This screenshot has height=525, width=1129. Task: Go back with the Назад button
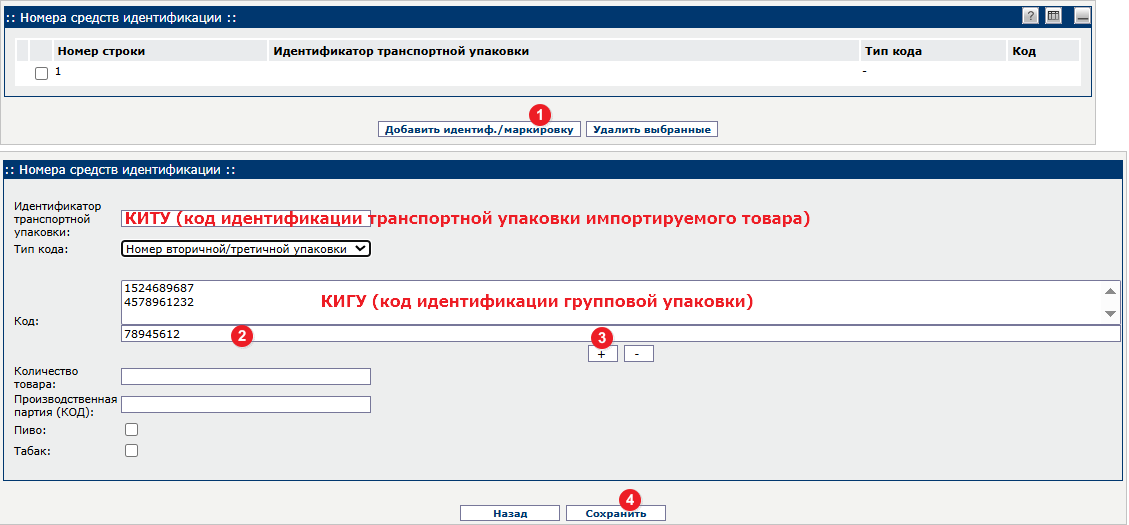[509, 513]
